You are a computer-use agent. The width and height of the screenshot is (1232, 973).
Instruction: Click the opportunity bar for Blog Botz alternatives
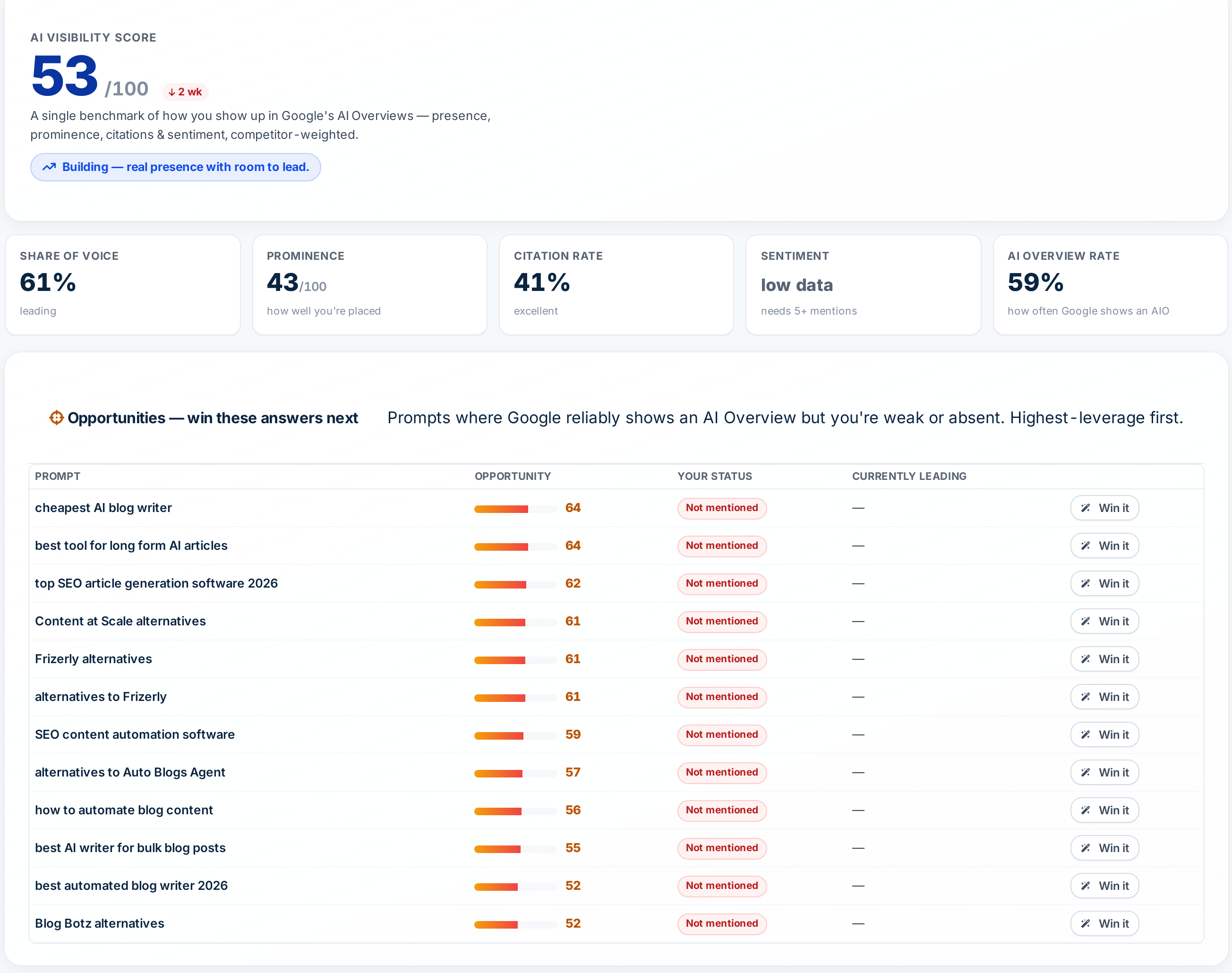pyautogui.click(x=515, y=924)
